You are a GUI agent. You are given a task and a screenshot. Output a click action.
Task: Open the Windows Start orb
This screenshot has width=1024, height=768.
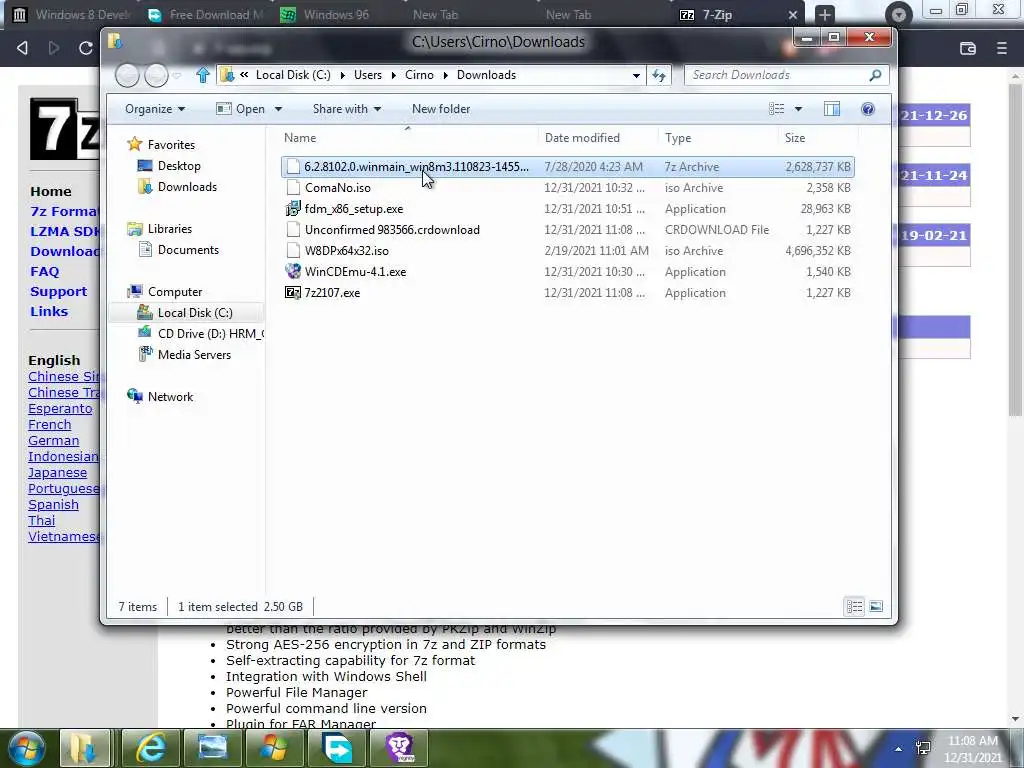(x=25, y=748)
